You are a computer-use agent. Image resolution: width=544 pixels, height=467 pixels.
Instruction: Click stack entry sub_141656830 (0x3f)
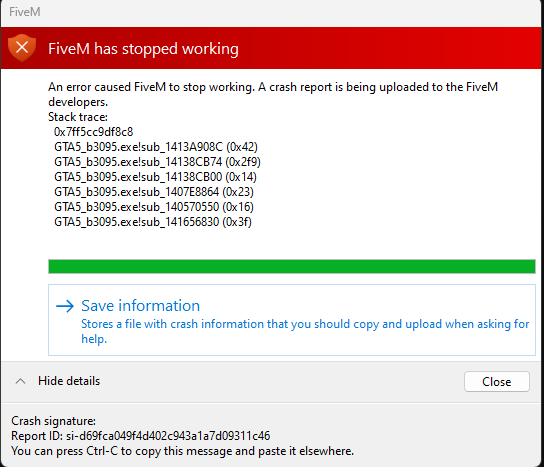pos(153,222)
